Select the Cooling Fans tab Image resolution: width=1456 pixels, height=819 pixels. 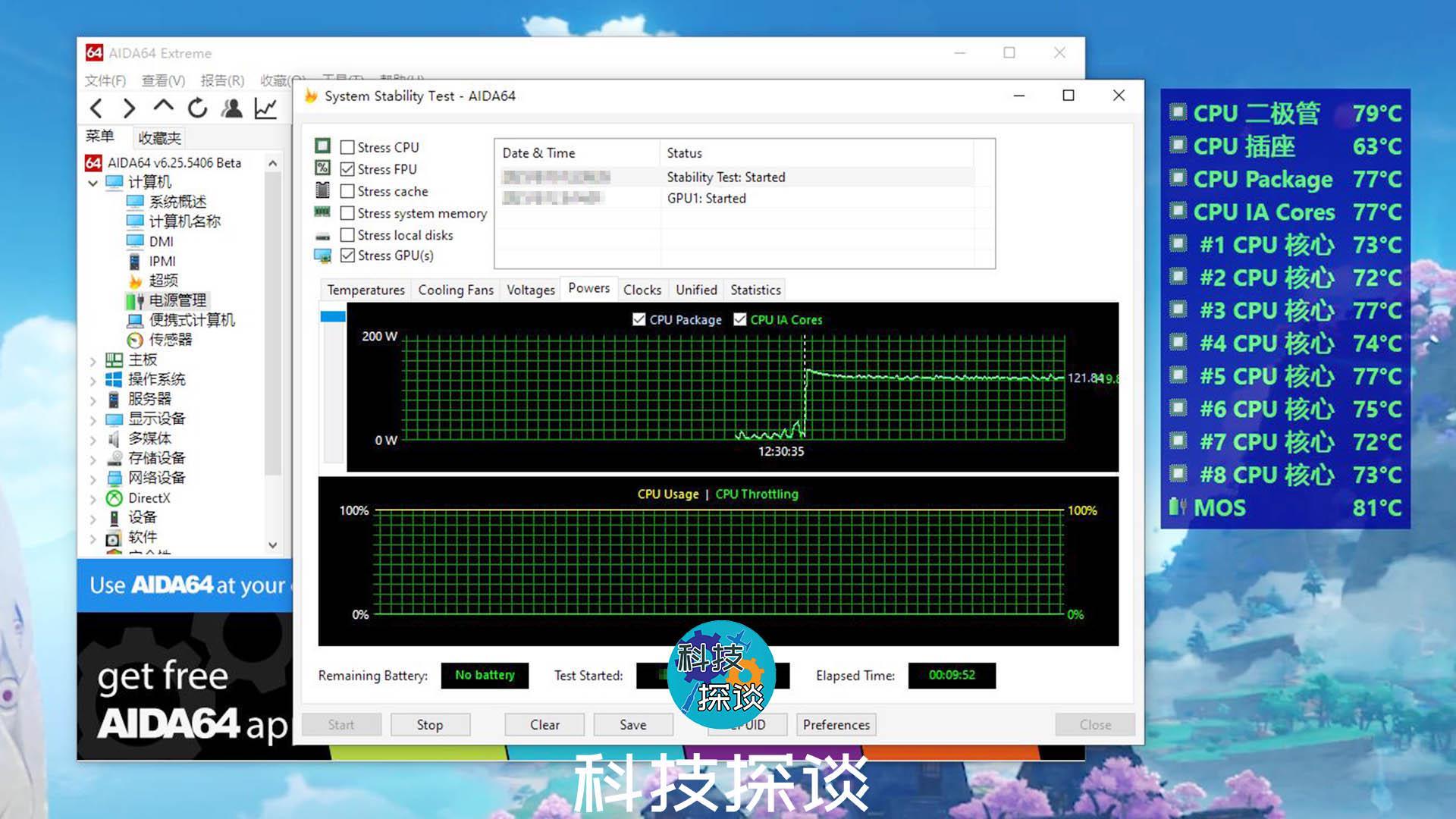pyautogui.click(x=455, y=289)
